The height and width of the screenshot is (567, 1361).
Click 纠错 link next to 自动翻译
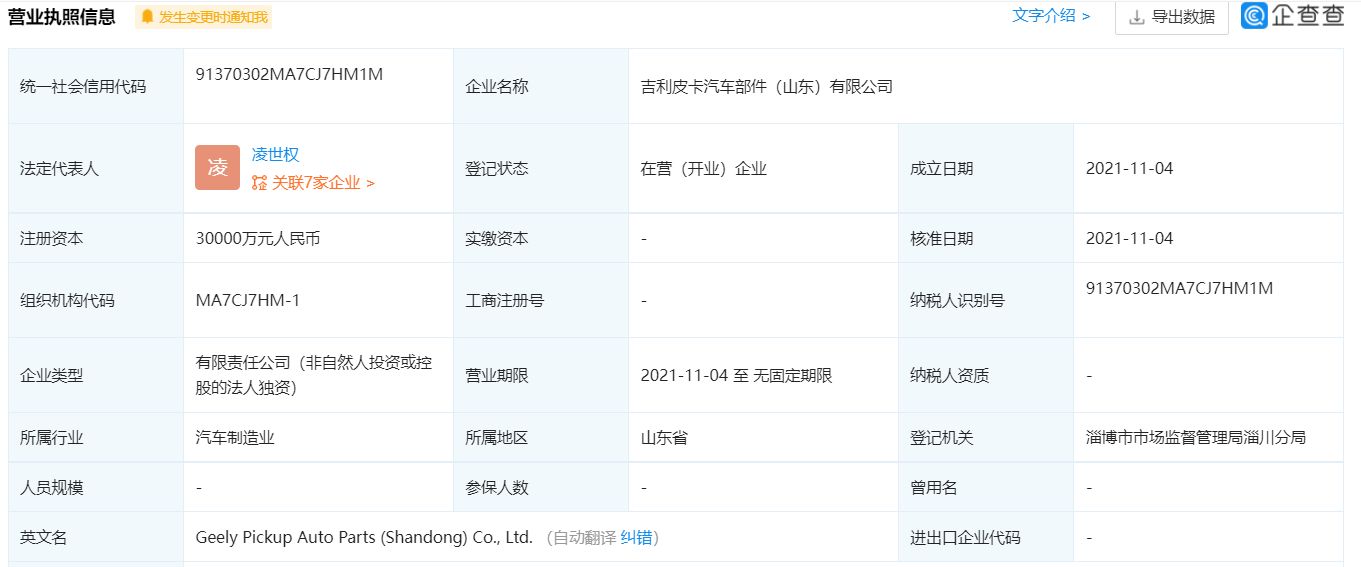pyautogui.click(x=636, y=537)
